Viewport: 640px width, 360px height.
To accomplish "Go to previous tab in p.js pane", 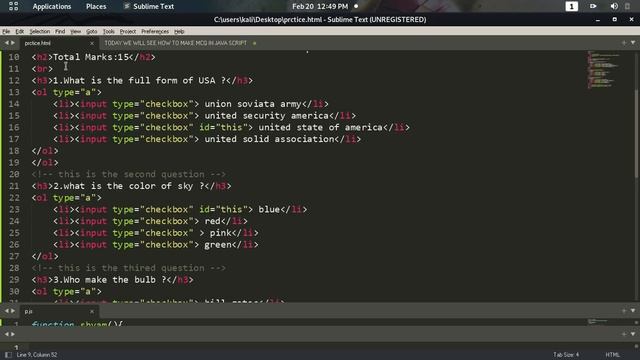I will (x=6, y=311).
